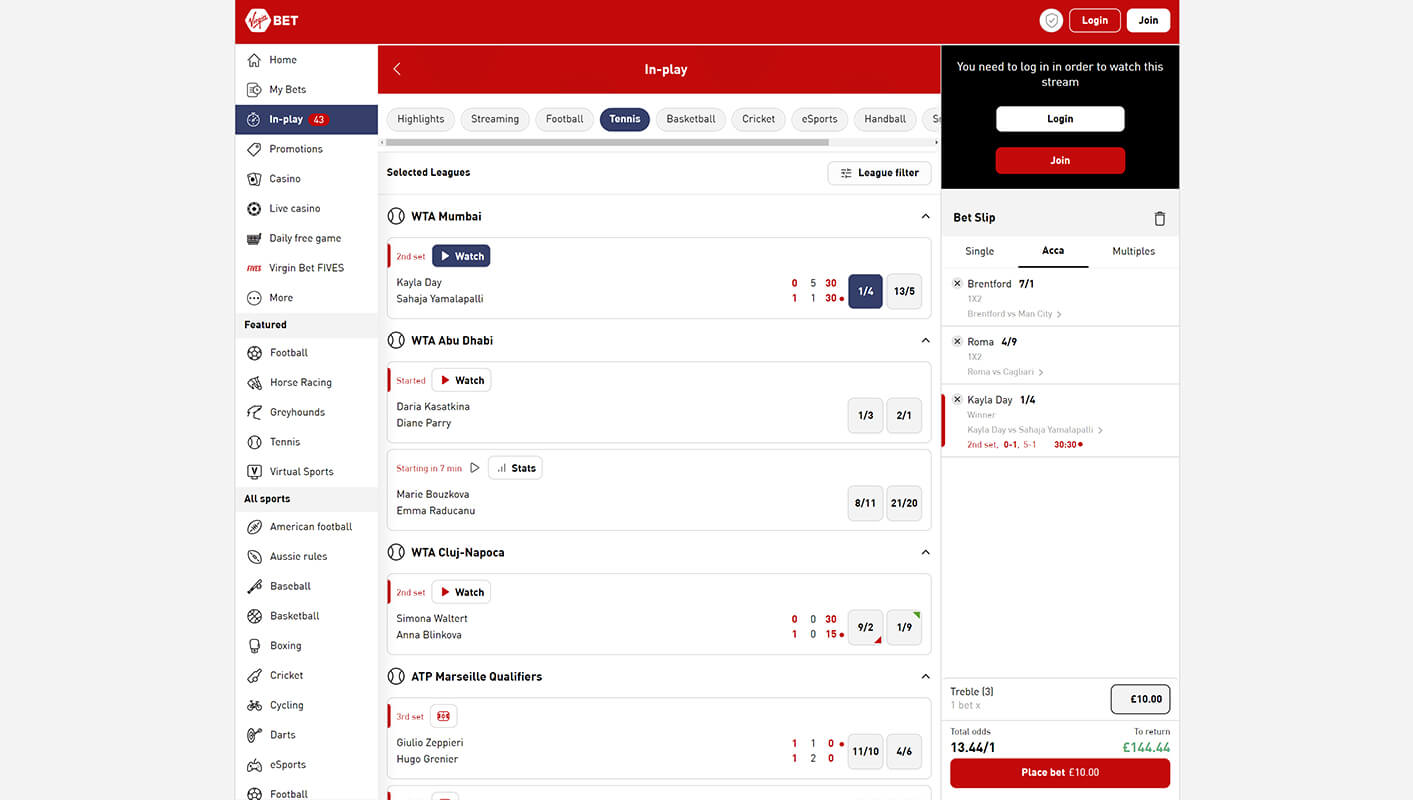Viewport: 1413px width, 800px height.
Task: Collapse ATP Marseille Qualifiers section
Action: click(x=925, y=676)
